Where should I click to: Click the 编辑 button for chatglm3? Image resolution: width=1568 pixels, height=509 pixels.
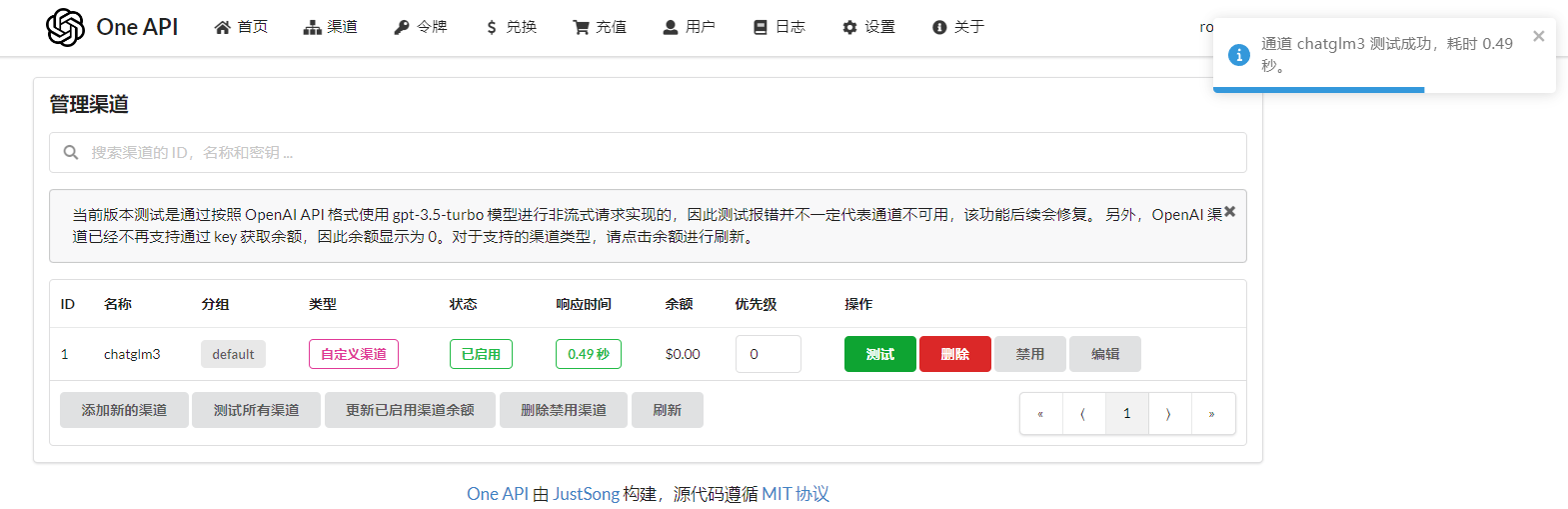1105,354
